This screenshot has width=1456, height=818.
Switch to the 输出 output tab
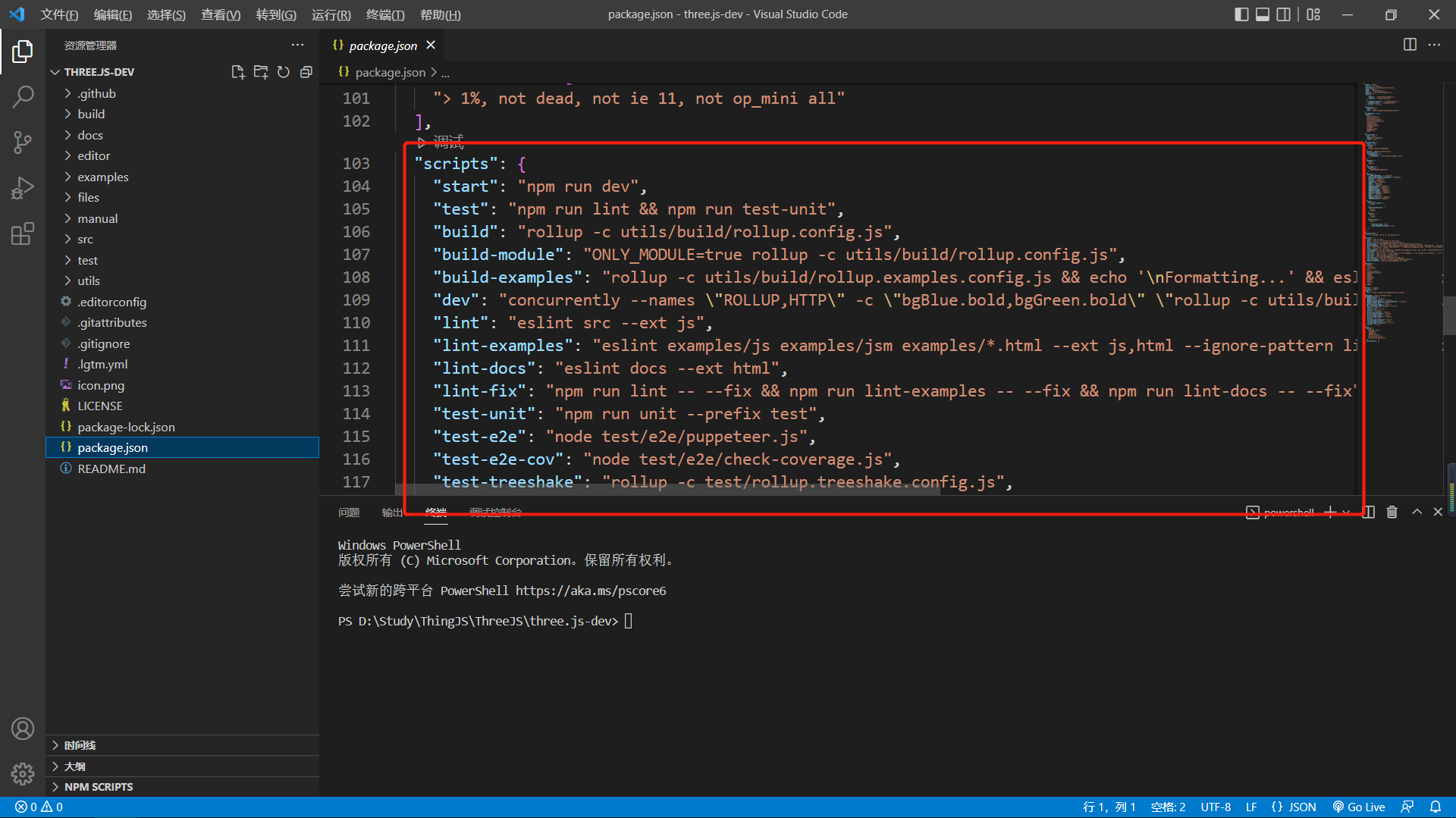click(392, 512)
